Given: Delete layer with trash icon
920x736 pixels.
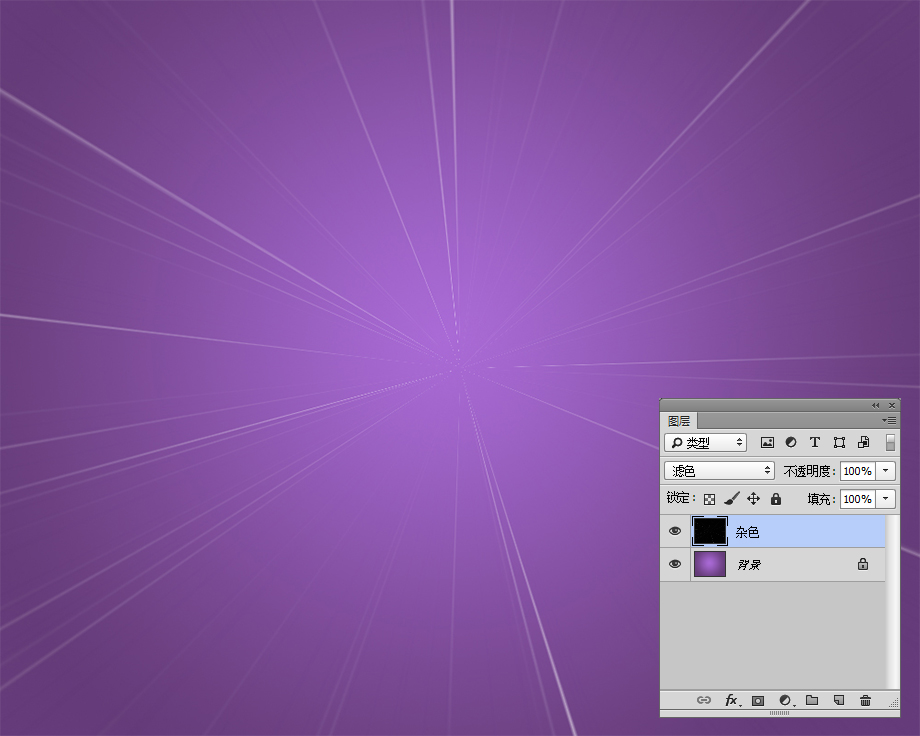Looking at the screenshot, I should tap(865, 700).
